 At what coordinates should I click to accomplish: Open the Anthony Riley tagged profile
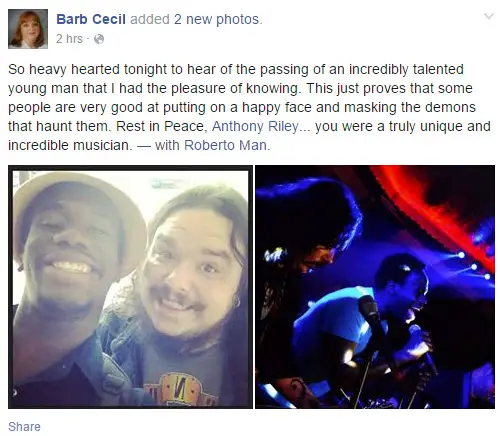pos(255,126)
